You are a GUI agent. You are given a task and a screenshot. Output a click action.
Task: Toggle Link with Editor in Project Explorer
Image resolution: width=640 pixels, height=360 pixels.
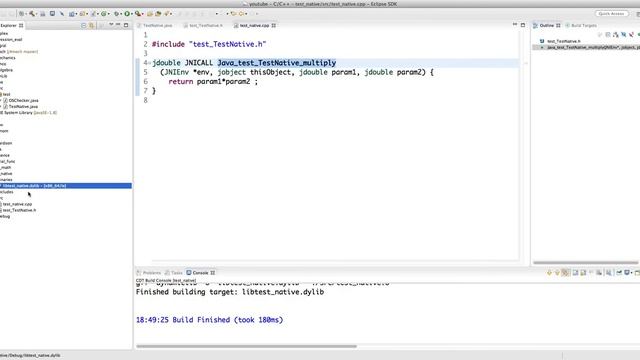91,25
